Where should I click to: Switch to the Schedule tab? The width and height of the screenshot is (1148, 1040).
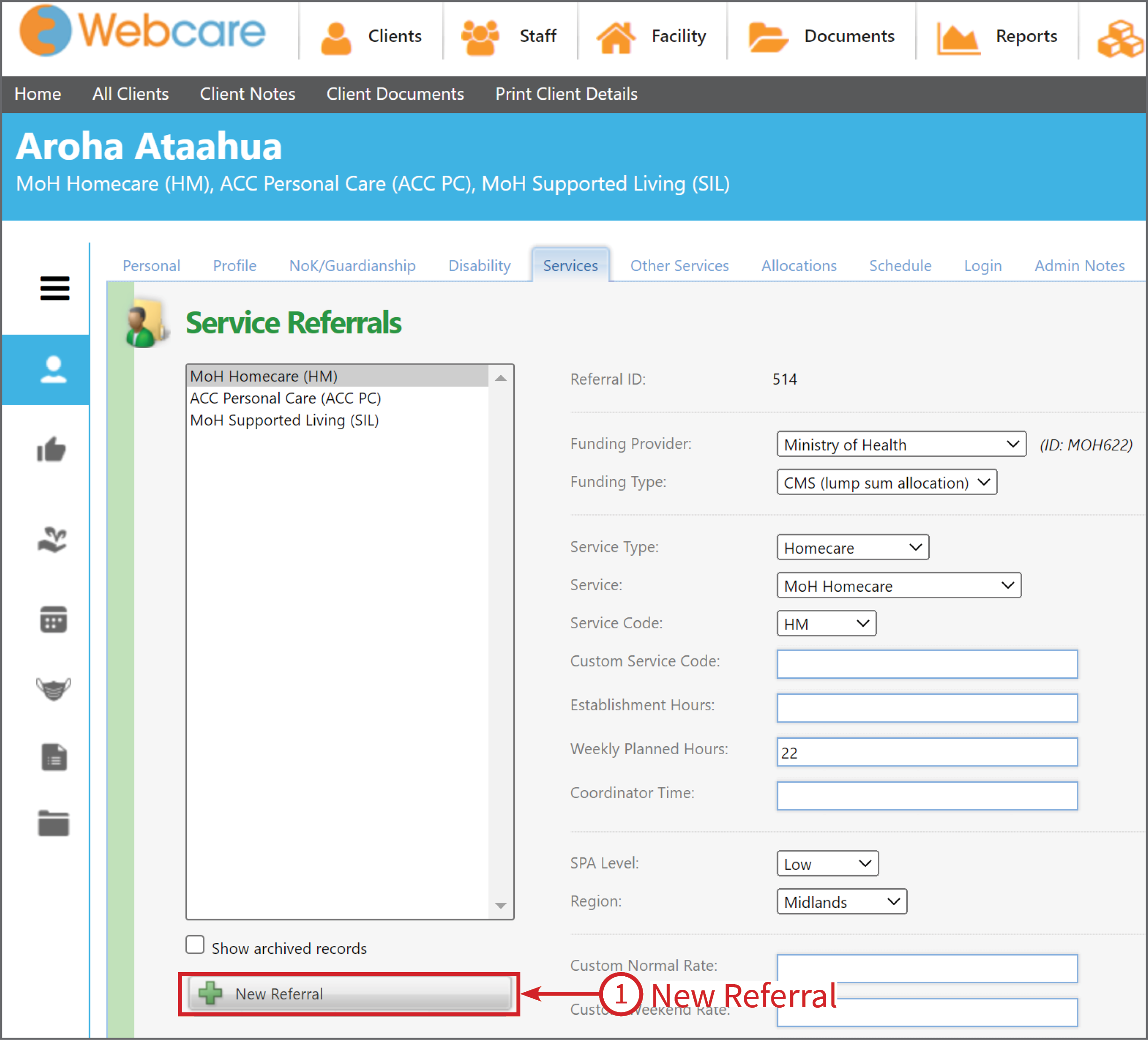(900, 266)
